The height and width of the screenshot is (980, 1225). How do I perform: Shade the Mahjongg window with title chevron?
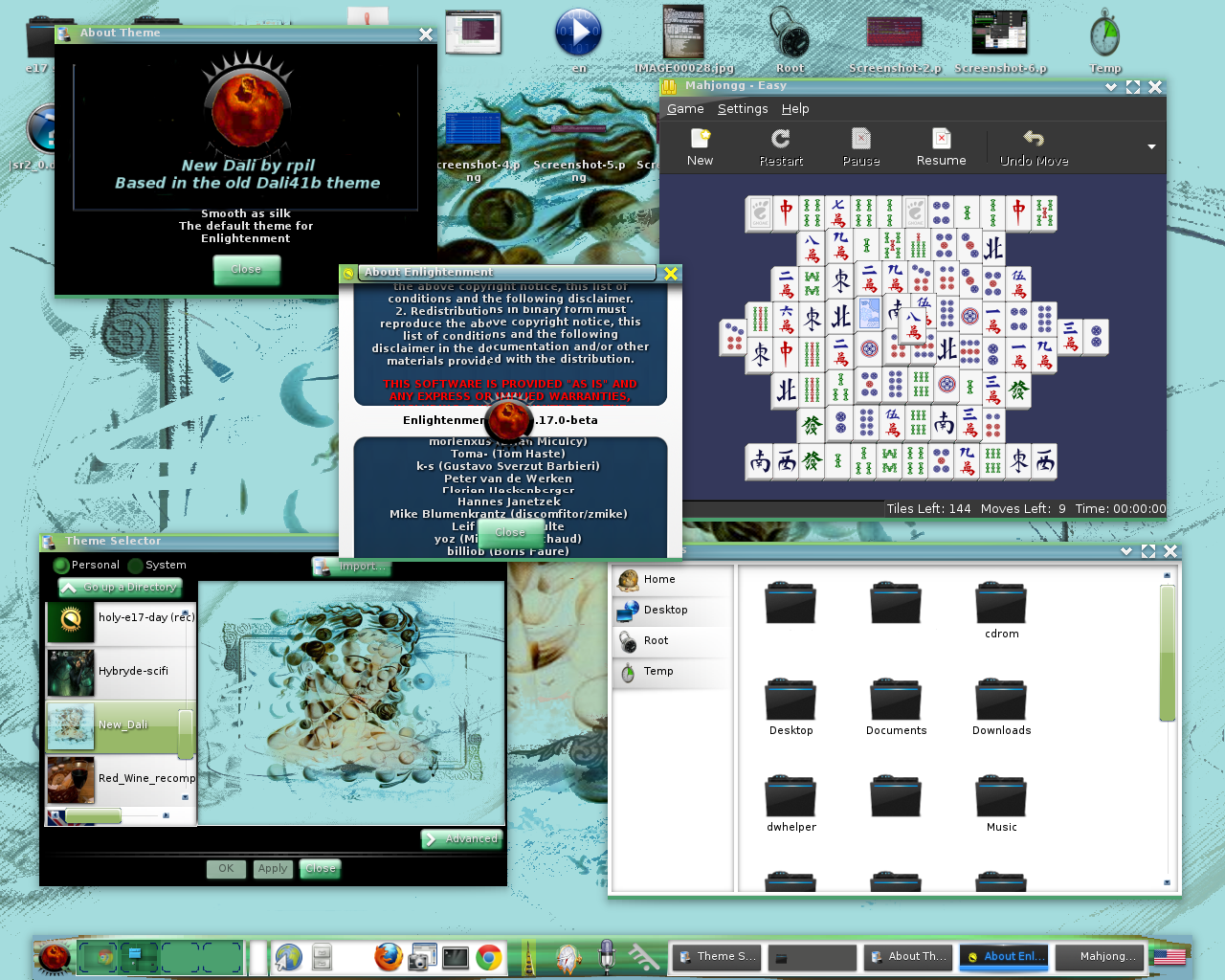point(1111,87)
